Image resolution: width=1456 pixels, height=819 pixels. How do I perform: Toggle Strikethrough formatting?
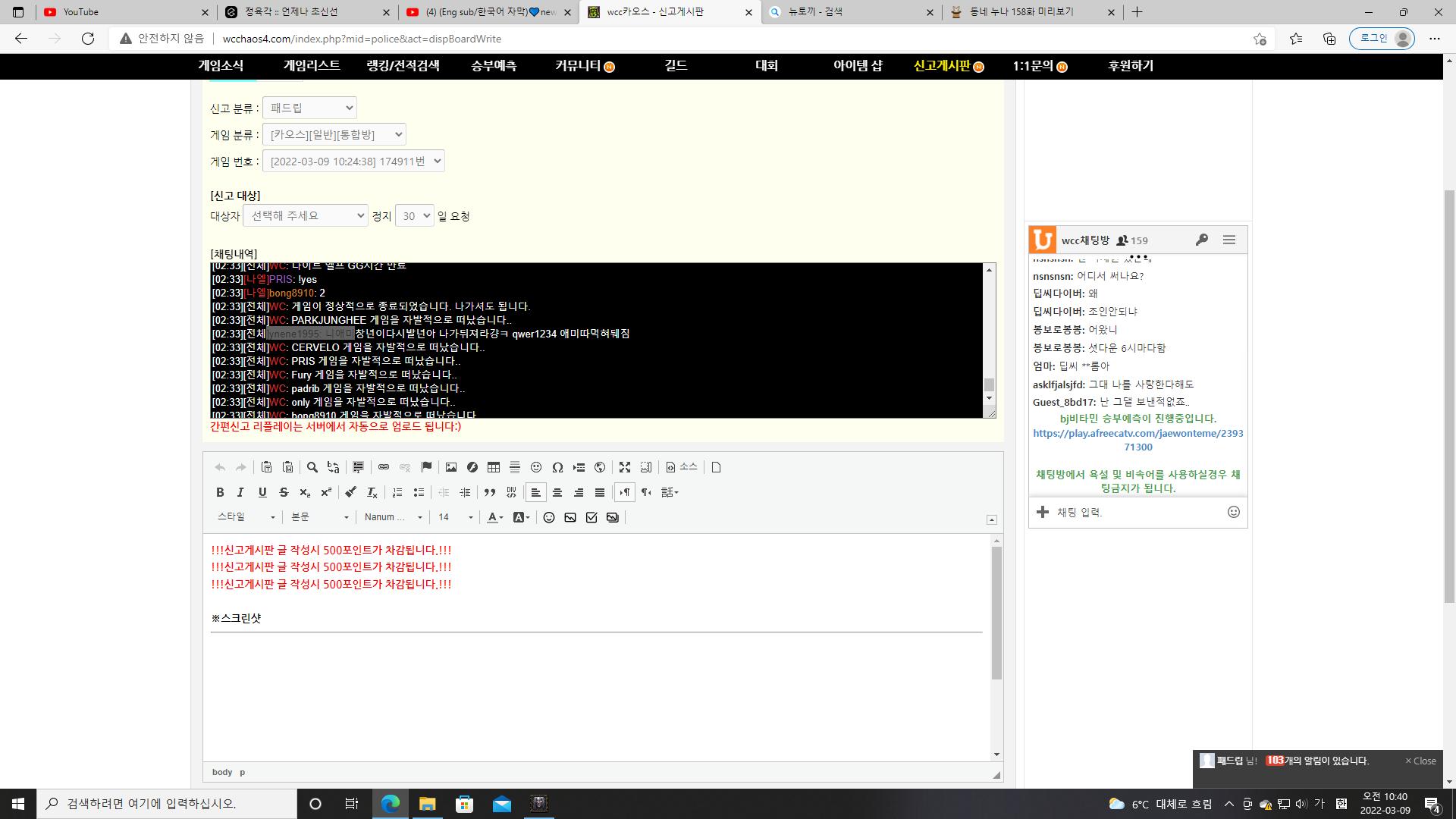284,492
